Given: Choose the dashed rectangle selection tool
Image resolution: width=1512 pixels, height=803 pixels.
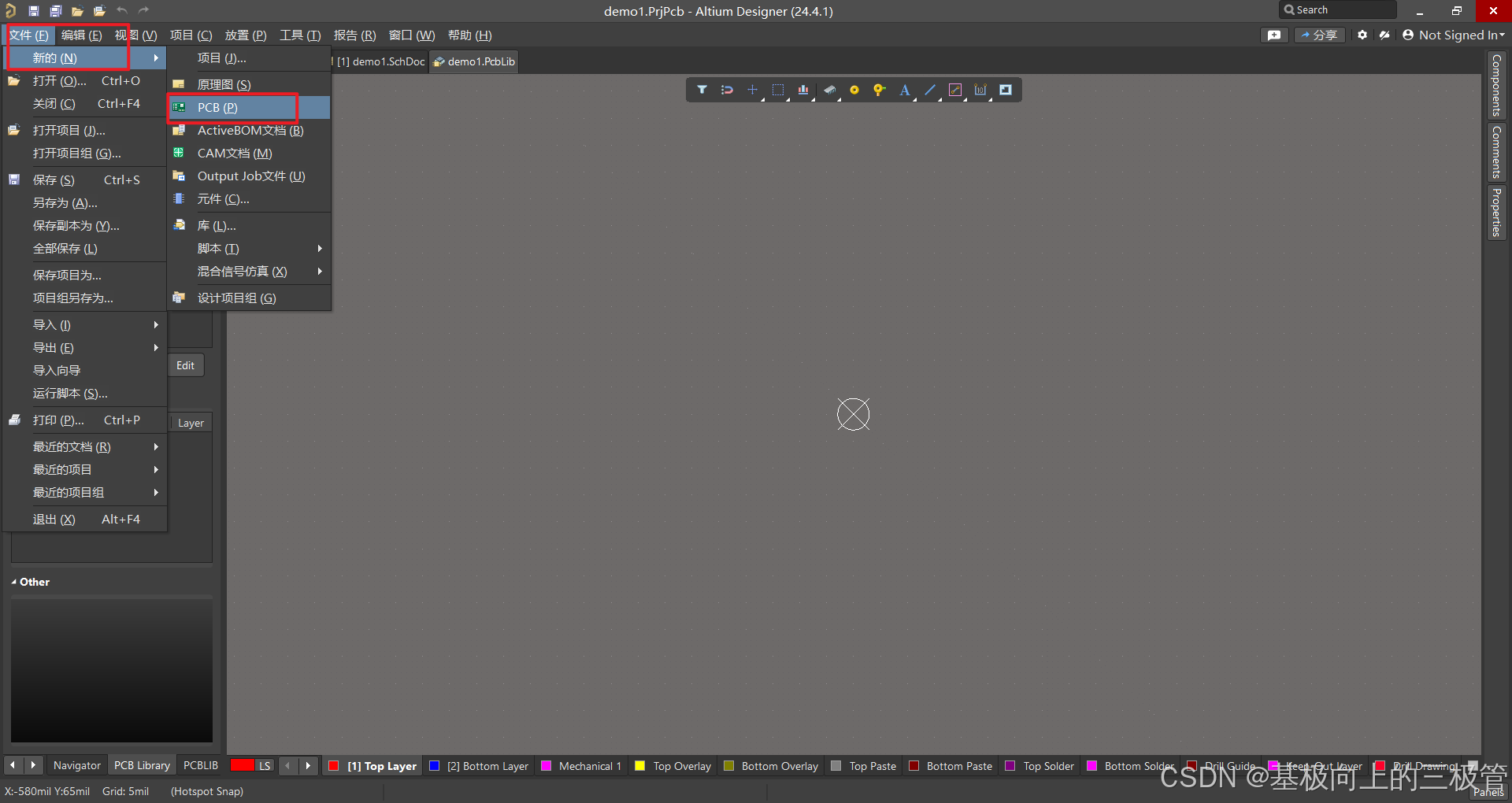Looking at the screenshot, I should point(778,90).
